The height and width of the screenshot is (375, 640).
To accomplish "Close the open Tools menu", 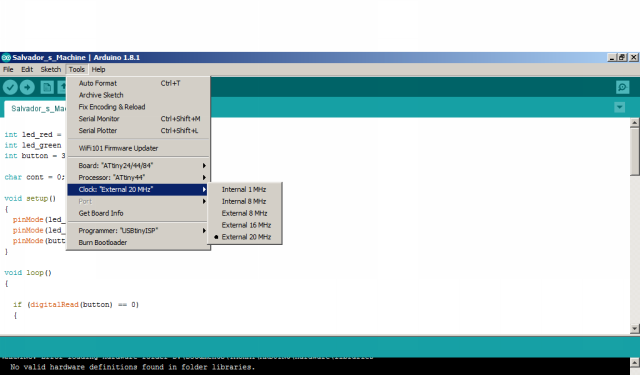I will pyautogui.click(x=77, y=69).
